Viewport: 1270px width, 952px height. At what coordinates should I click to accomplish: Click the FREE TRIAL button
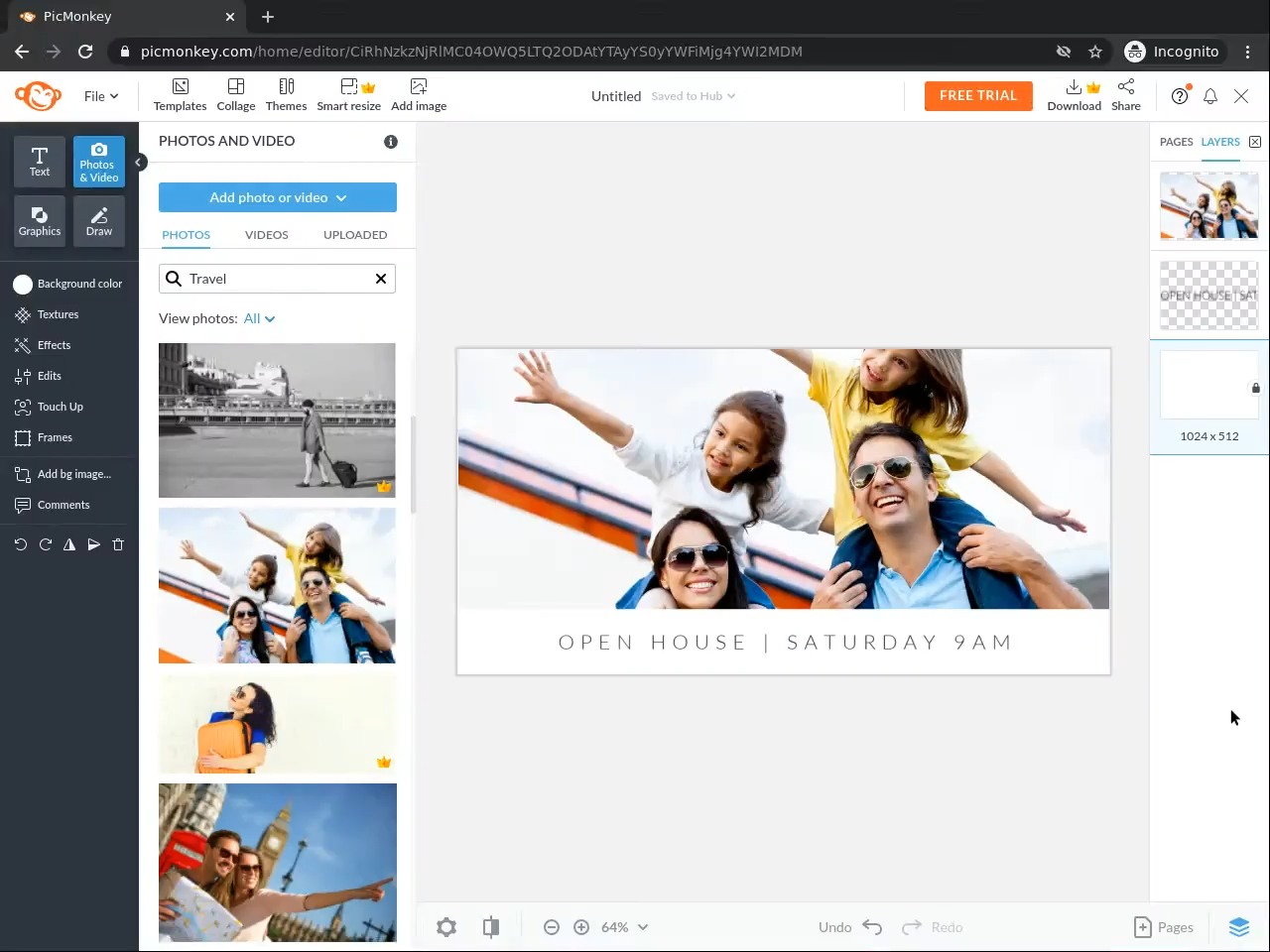tap(977, 95)
